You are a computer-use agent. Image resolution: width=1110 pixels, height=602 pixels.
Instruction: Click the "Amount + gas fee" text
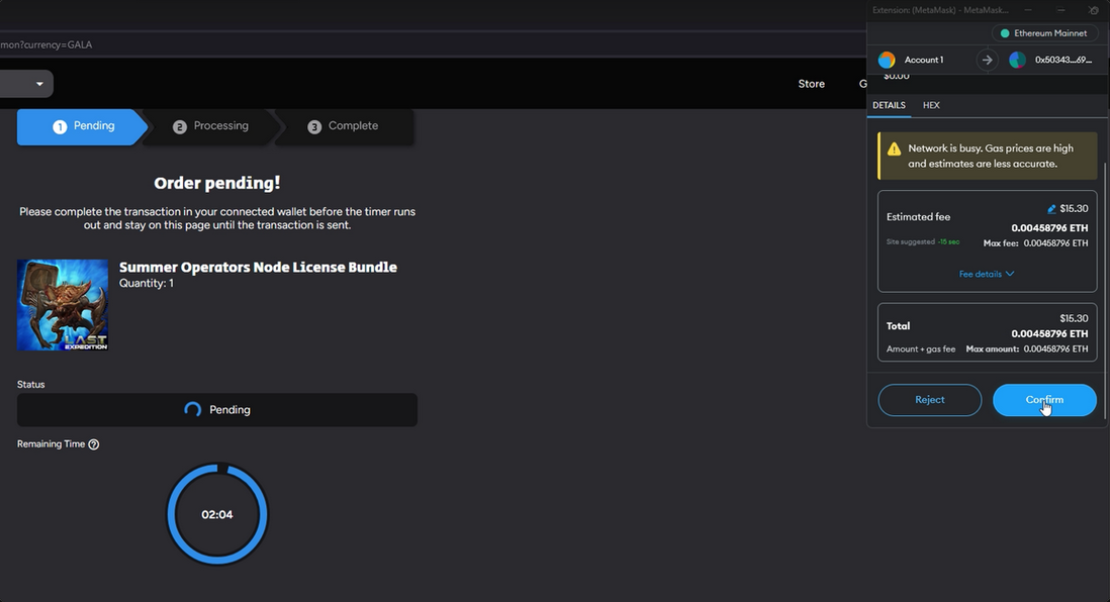921,349
